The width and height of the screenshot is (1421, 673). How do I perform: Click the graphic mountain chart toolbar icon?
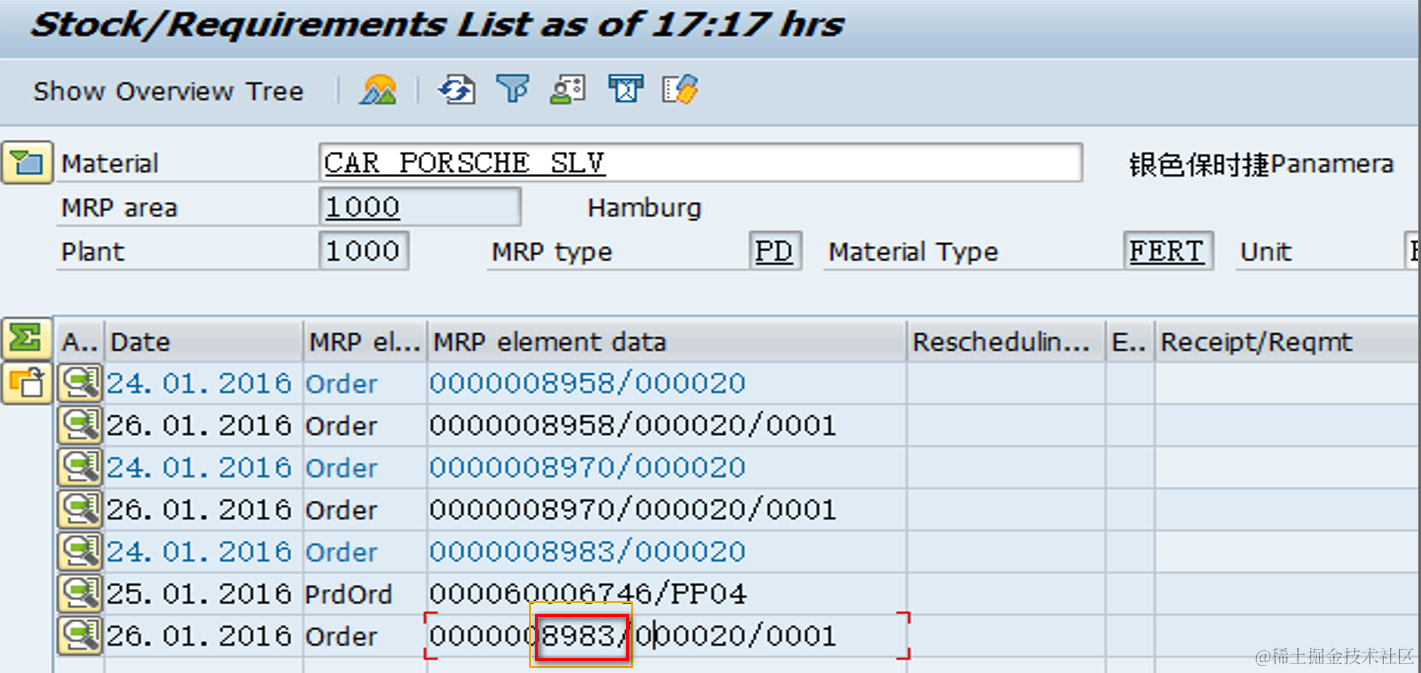click(379, 90)
